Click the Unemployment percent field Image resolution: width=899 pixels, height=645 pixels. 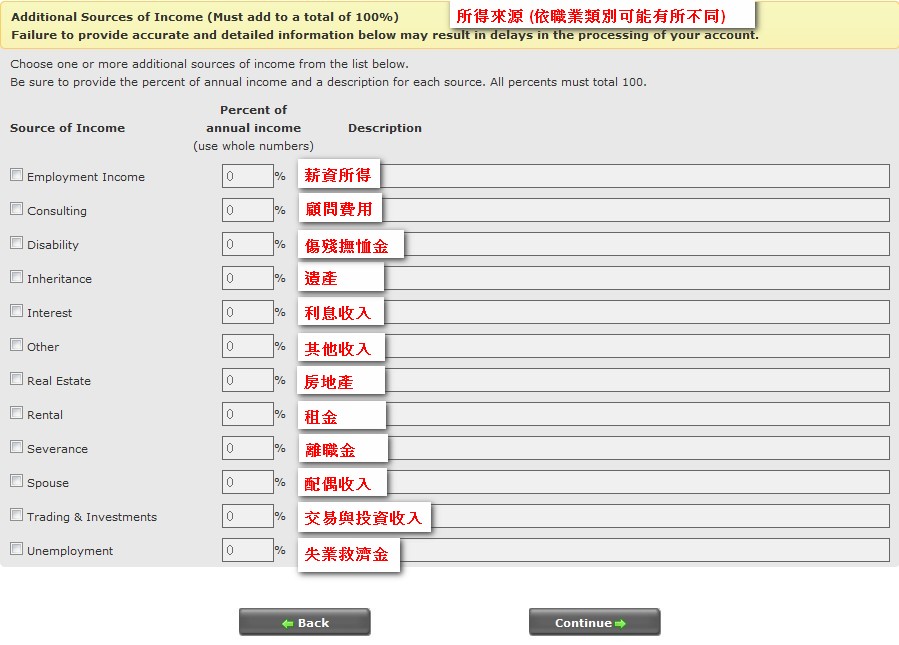click(x=248, y=550)
